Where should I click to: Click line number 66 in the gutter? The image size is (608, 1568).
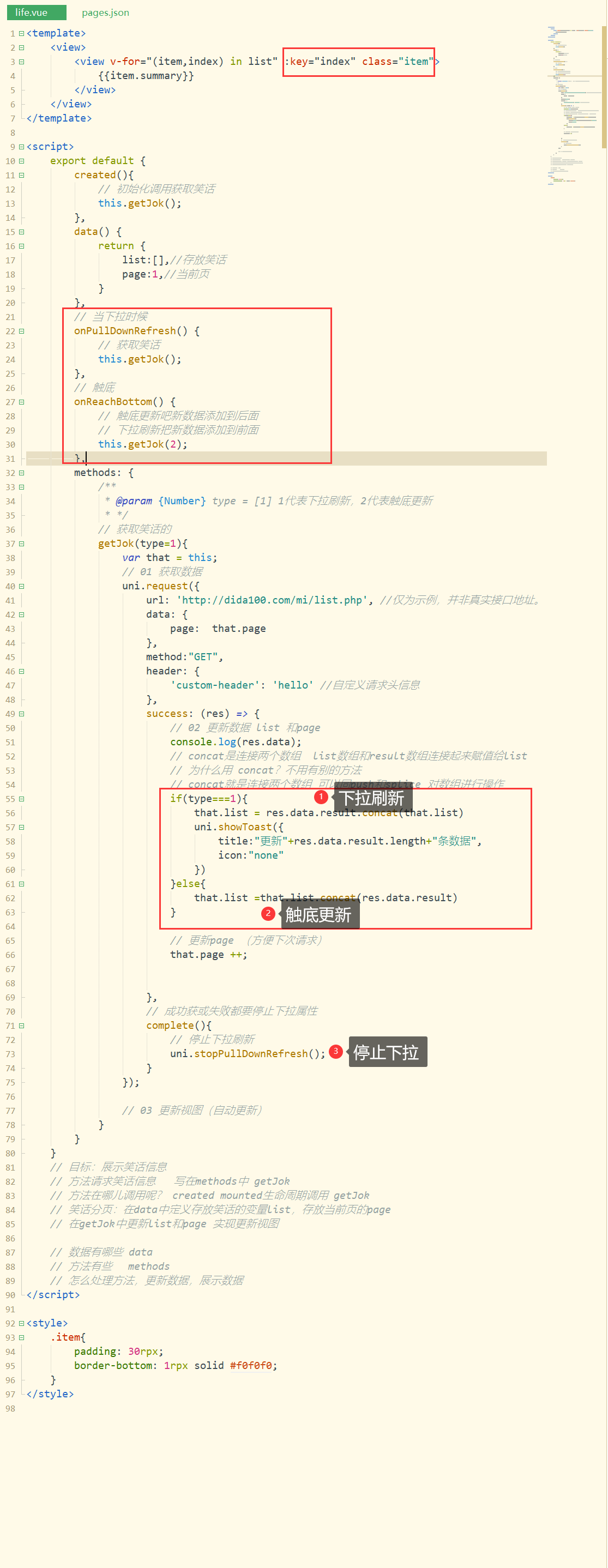pos(10,955)
